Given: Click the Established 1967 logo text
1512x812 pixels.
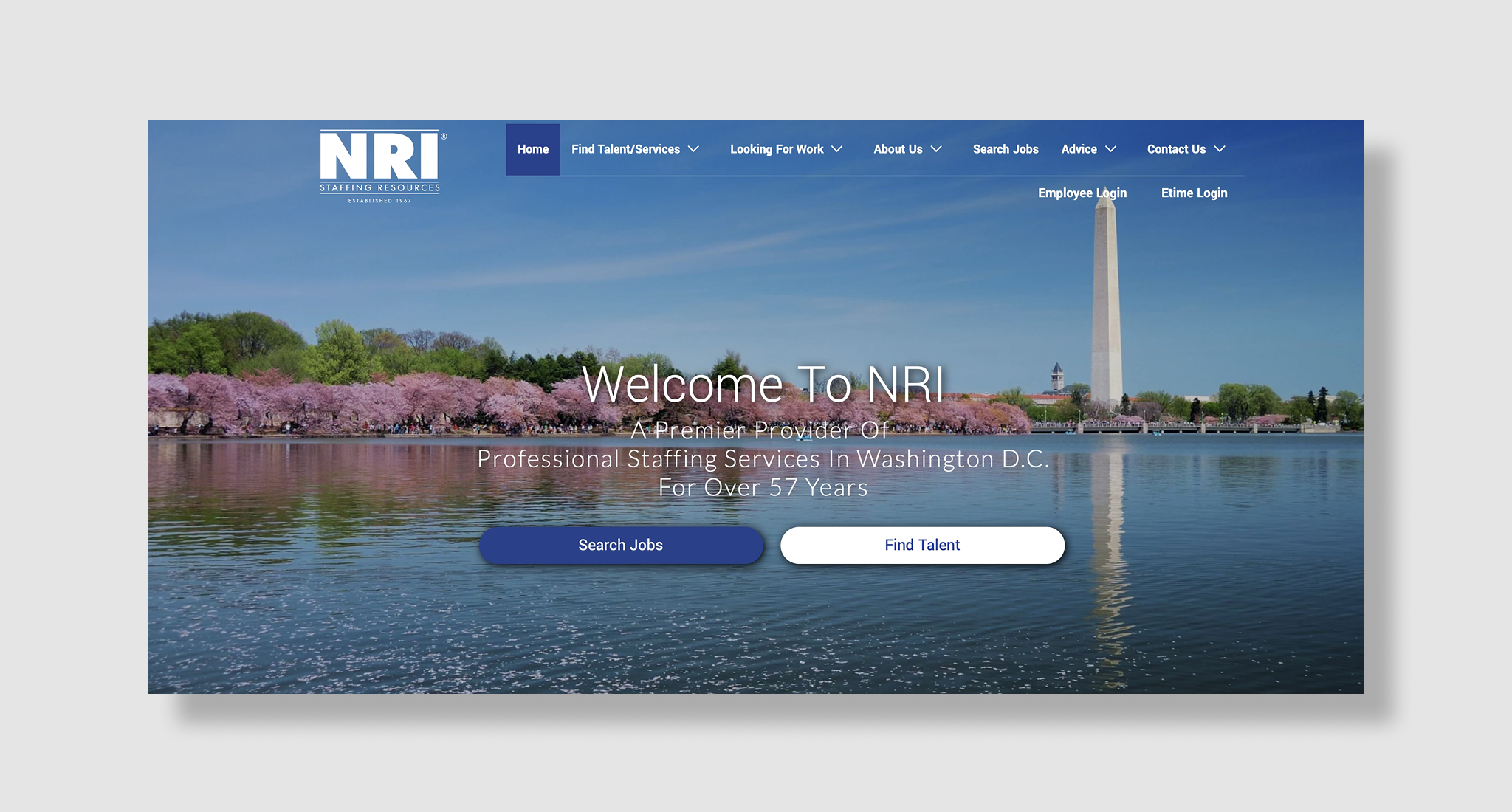Looking at the screenshot, I should [379, 198].
